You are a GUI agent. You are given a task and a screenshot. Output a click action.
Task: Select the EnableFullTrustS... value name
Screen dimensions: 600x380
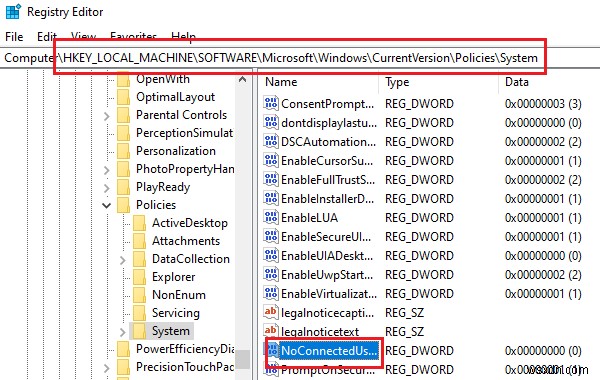(328, 179)
